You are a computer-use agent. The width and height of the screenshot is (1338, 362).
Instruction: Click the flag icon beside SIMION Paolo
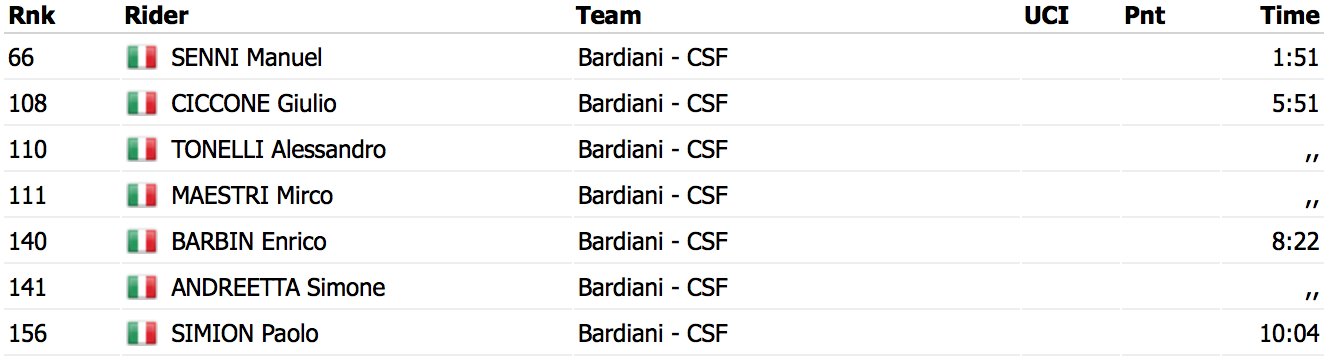142,334
